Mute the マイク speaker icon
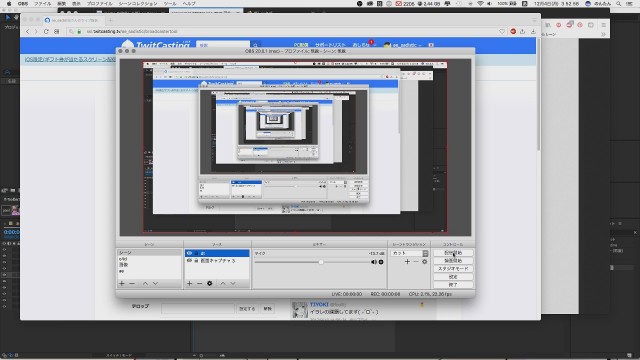 click(373, 262)
